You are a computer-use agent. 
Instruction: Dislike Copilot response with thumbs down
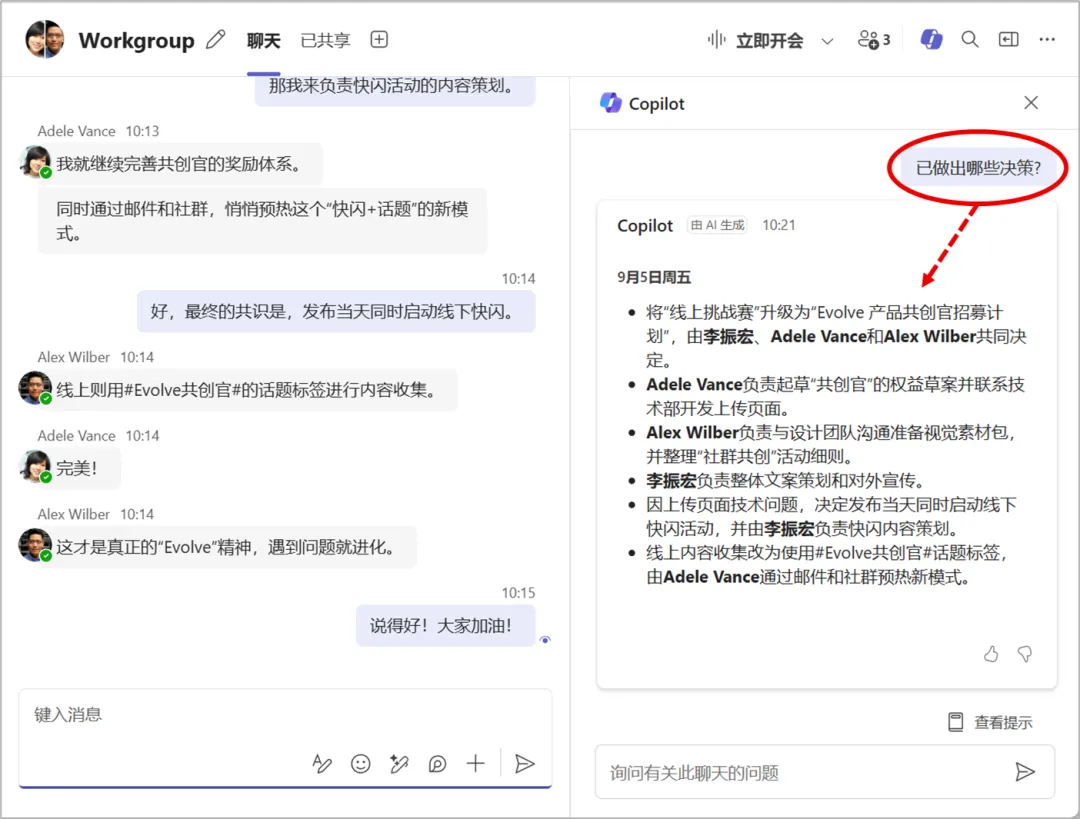(1025, 654)
